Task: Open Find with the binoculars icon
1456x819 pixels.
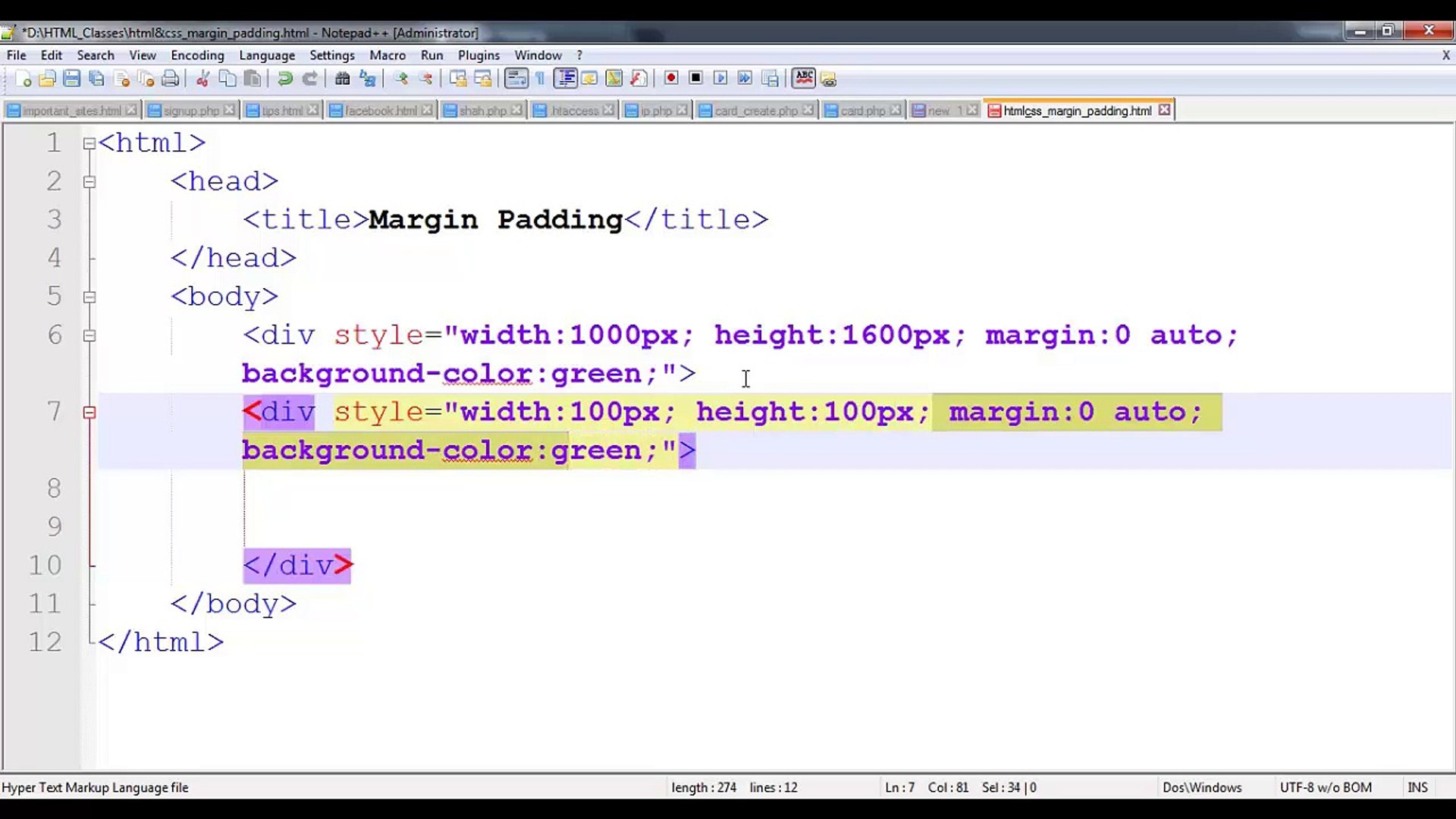Action: [342, 78]
